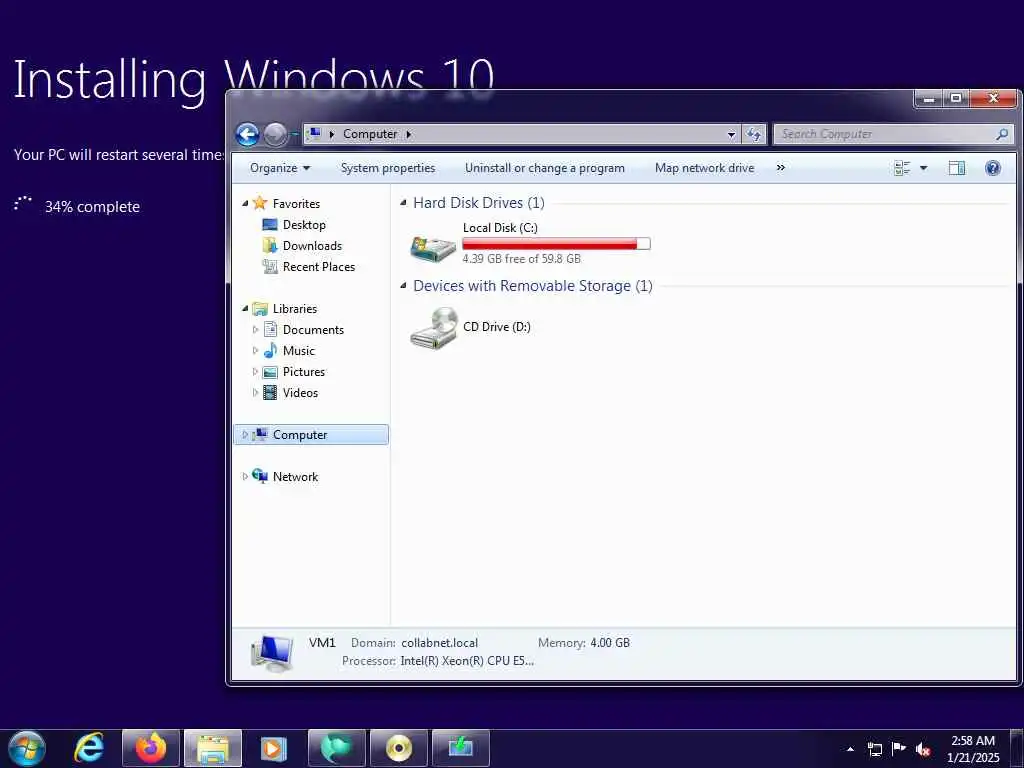Open Downloads under Favorites
Screen dimensions: 1024x768
[312, 246]
